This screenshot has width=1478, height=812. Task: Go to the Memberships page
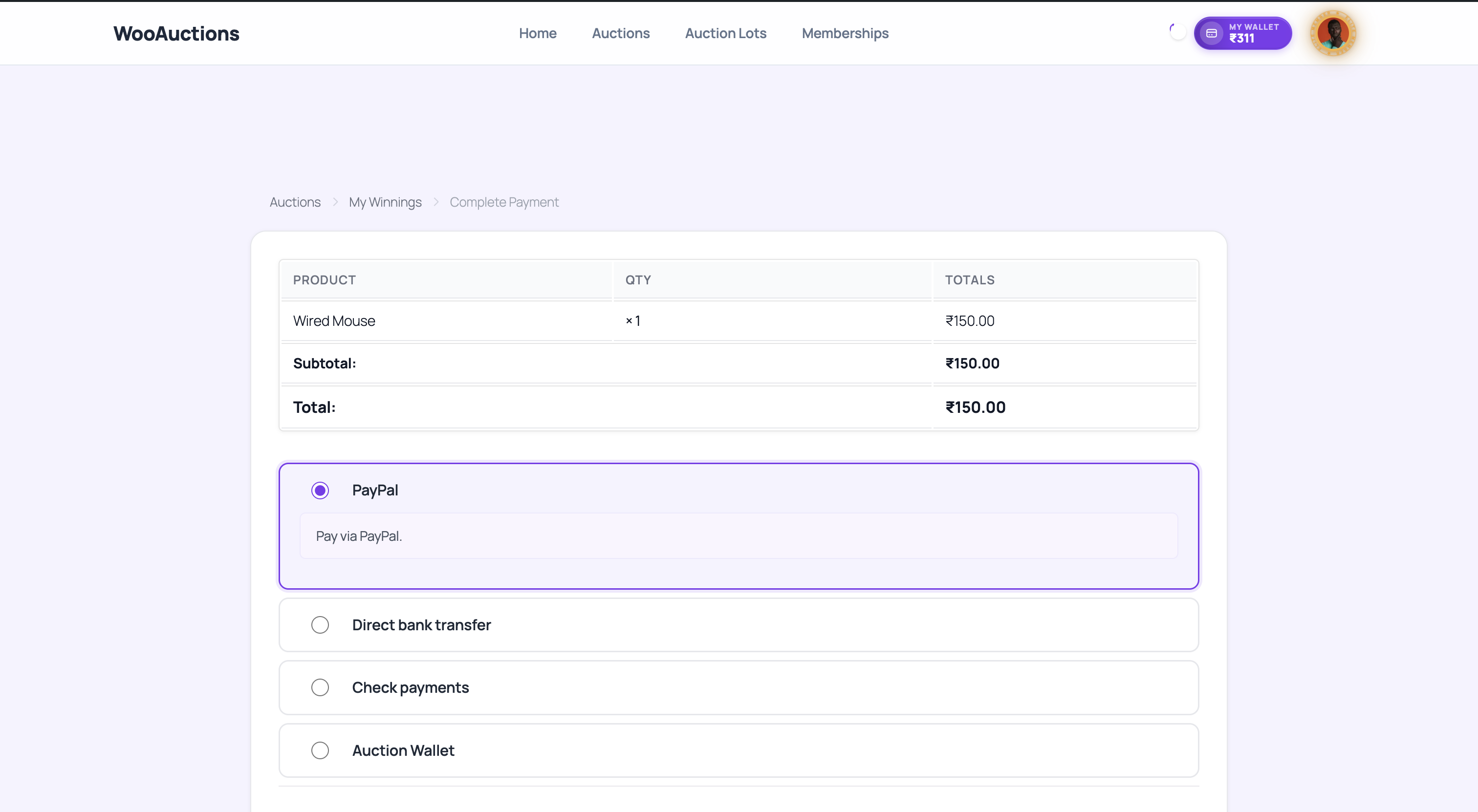click(845, 33)
